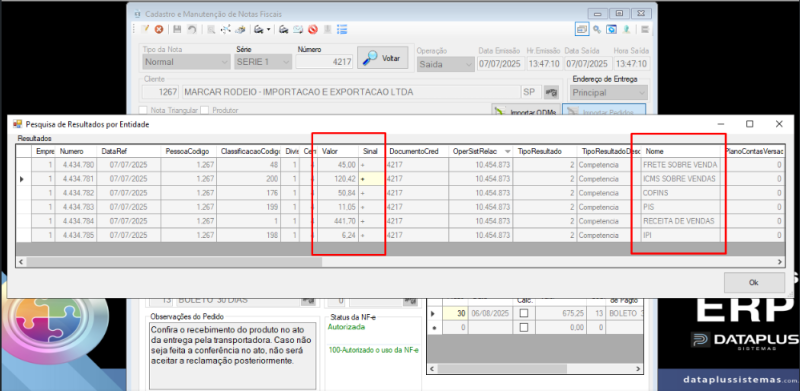The width and height of the screenshot is (800, 391).
Task: Click the Número field showing 4217
Action: point(324,62)
